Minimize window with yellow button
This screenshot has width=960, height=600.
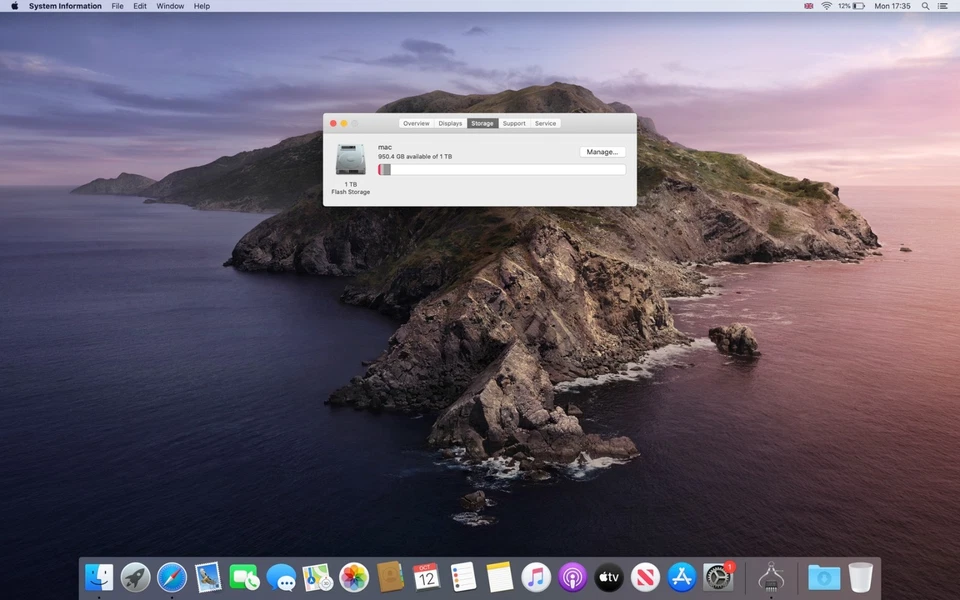tap(344, 124)
